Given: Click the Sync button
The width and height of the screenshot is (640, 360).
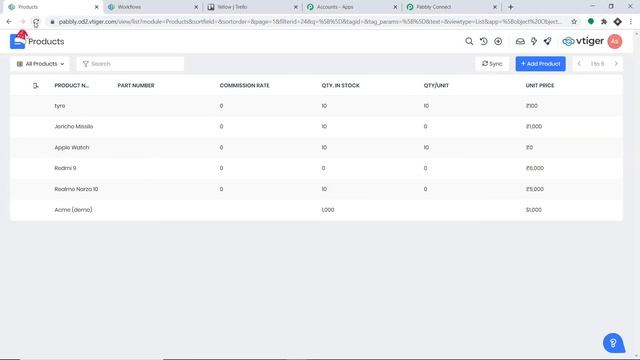Looking at the screenshot, I should (x=492, y=64).
